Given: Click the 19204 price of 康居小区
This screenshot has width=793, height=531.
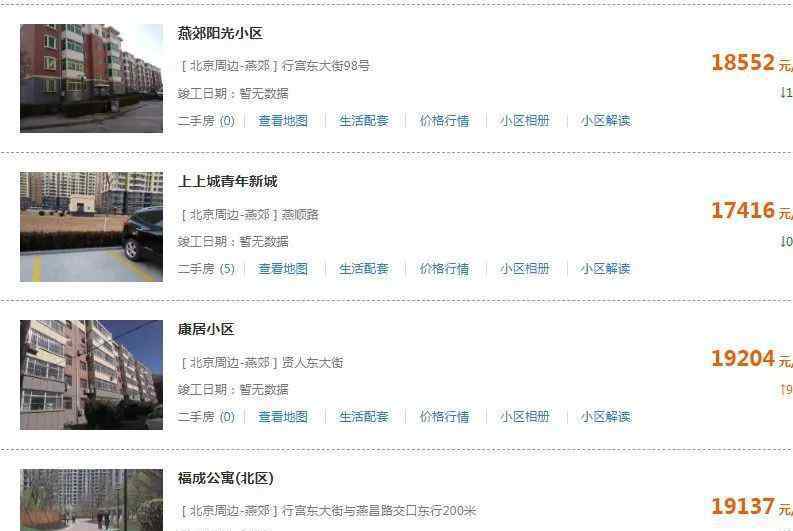Looking at the screenshot, I should point(743,359).
